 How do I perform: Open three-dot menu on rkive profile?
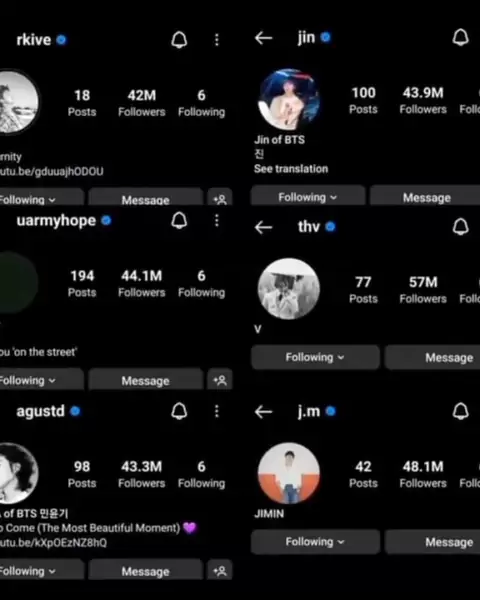pyautogui.click(x=217, y=39)
